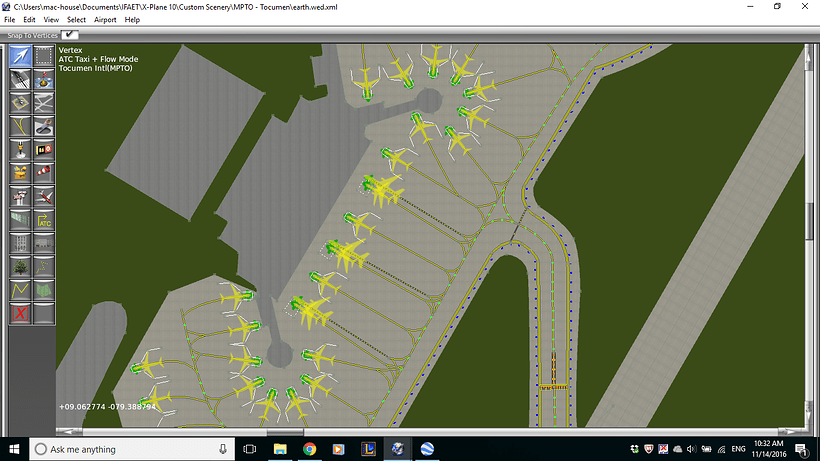Click the coordinates readout '+09.062774 -079.388794'
Screen dimensions: 820x461
107,407
